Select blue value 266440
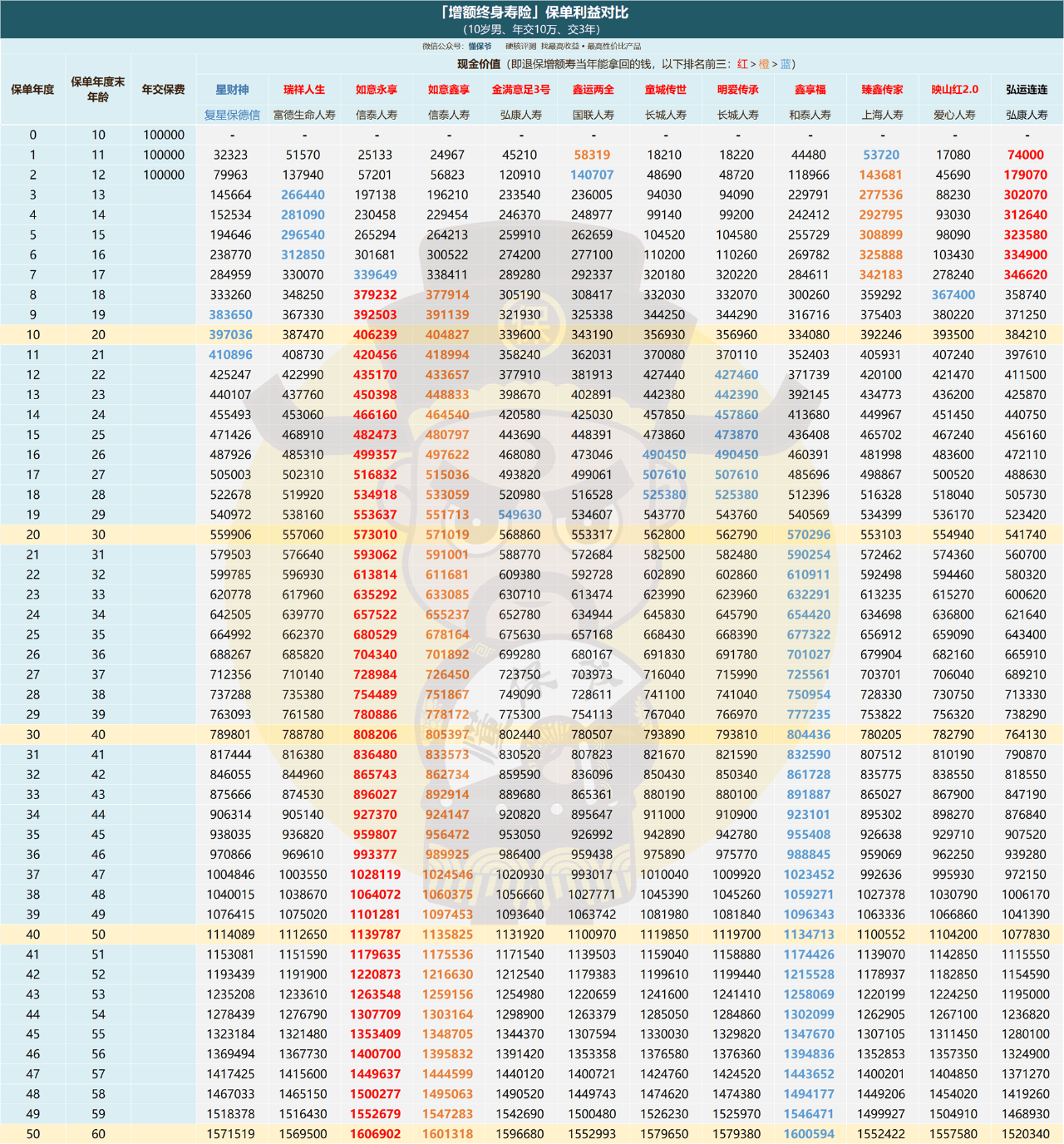The image size is (1064, 1144). click(x=303, y=195)
